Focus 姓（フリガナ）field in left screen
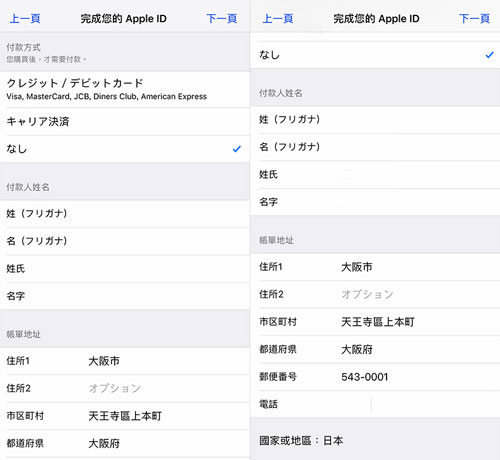Image resolution: width=500 pixels, height=460 pixels. click(x=125, y=214)
